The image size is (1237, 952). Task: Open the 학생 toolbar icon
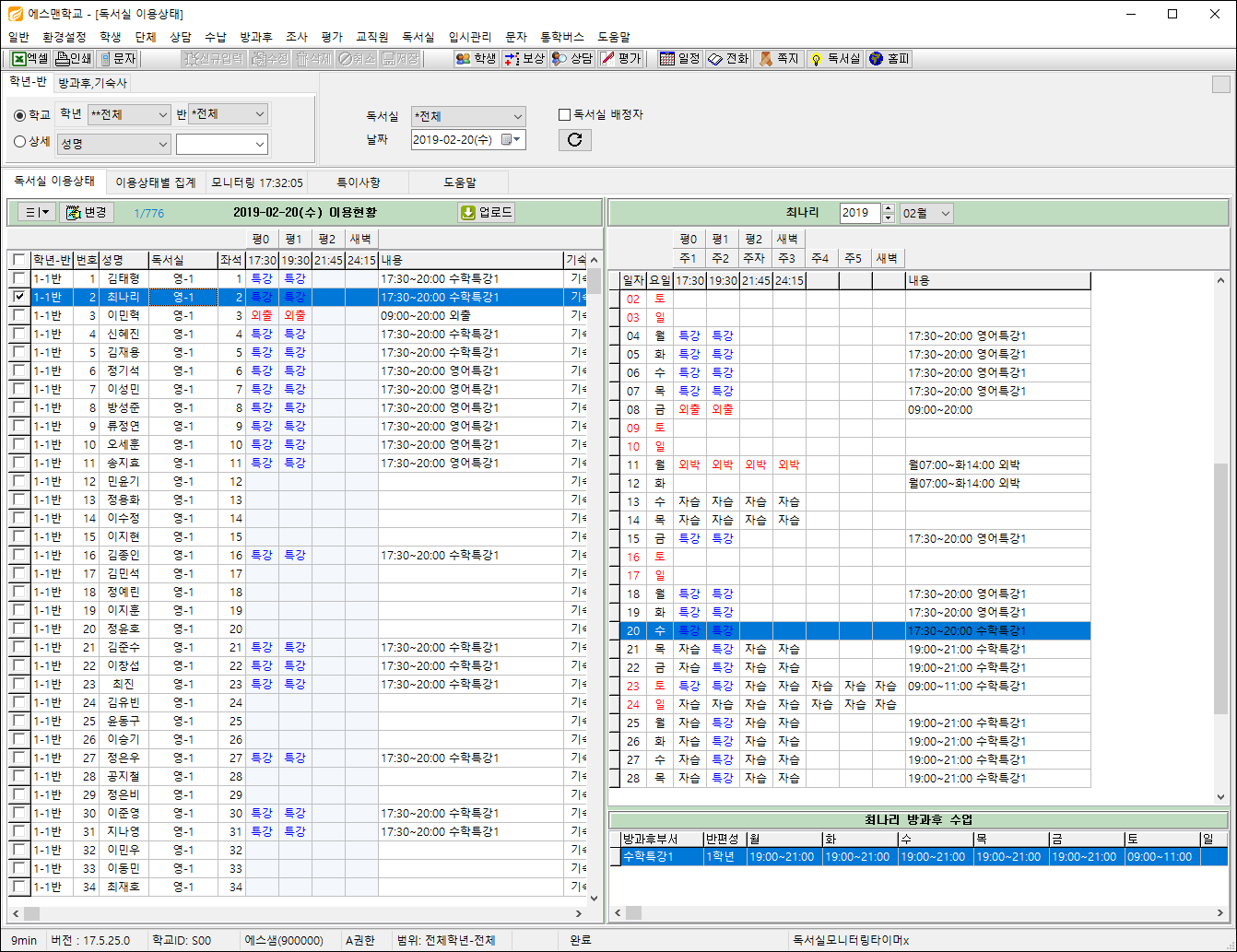click(477, 58)
